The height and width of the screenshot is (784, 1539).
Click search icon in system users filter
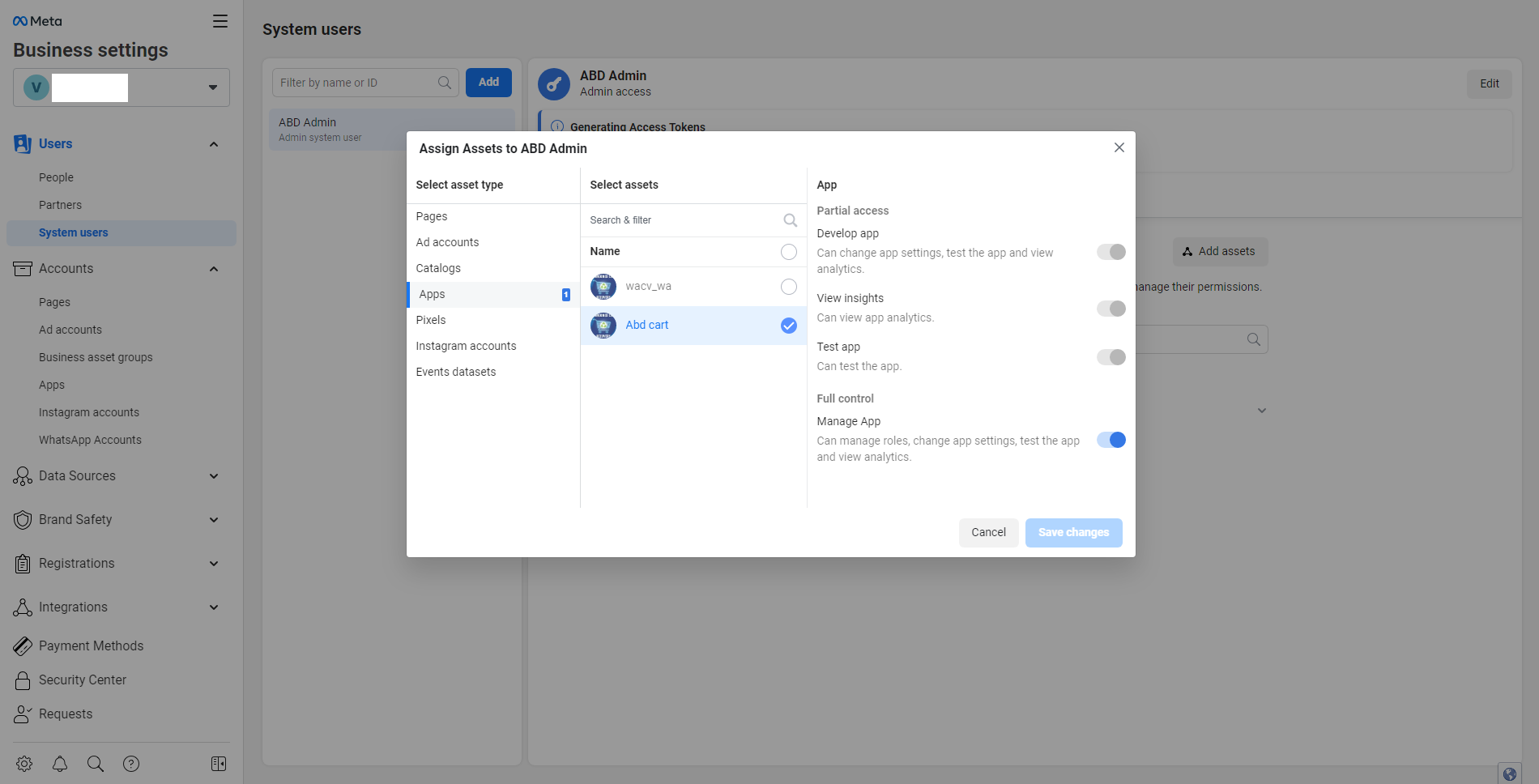click(445, 83)
